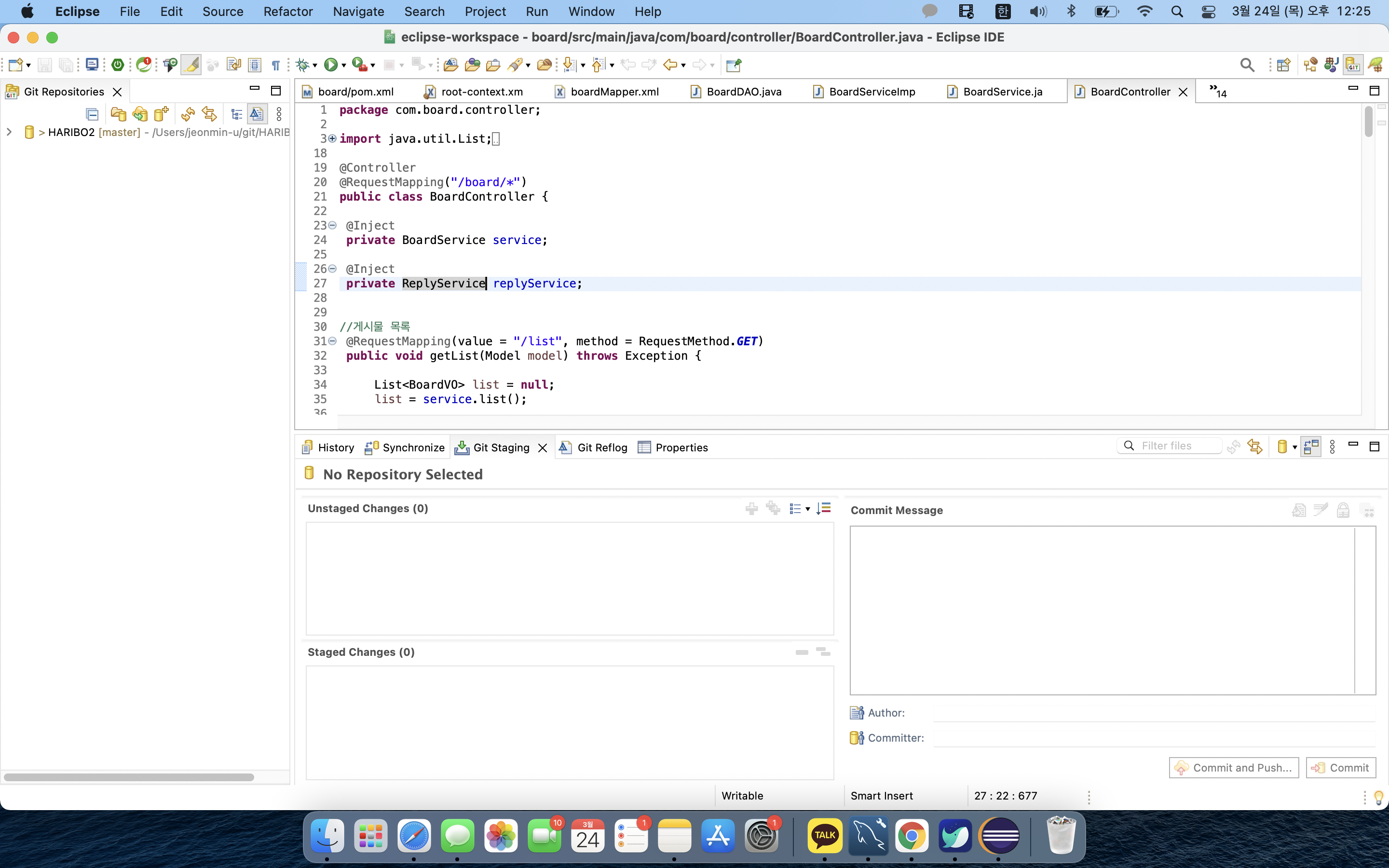Open the Refactor menu
This screenshot has height=868, width=1389.
287,12
